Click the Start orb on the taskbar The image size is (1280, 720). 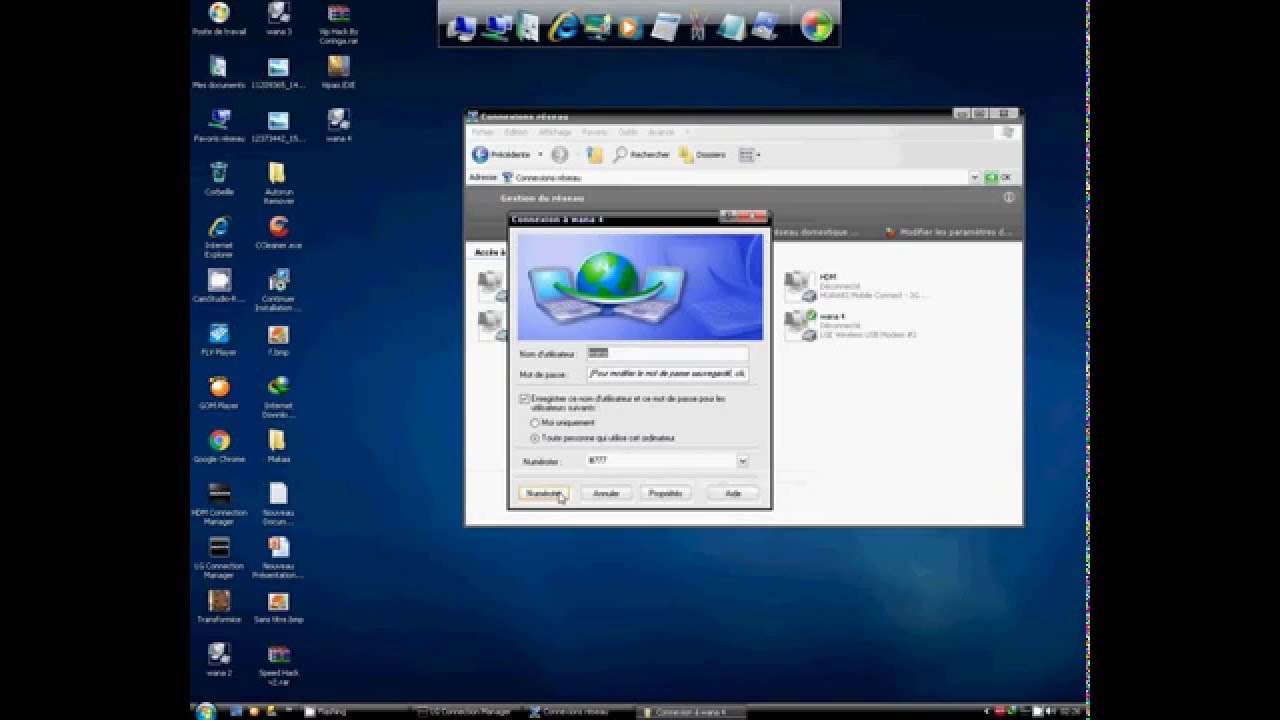point(206,712)
